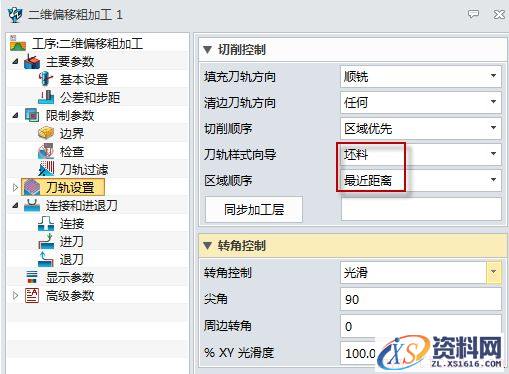Select 边界 in the tree
Viewport: 509px width, 374px height.
point(72,134)
